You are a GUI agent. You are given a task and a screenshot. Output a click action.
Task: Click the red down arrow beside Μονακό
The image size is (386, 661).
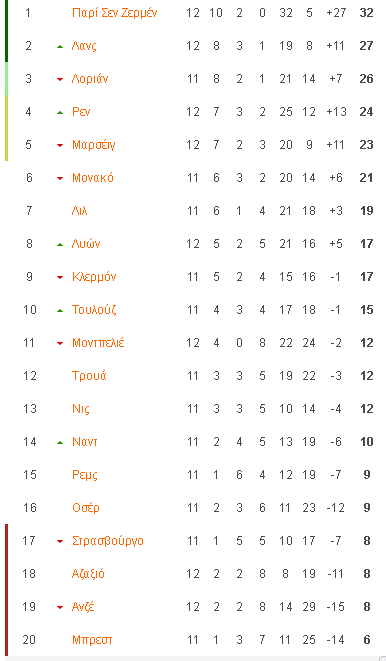60,178
